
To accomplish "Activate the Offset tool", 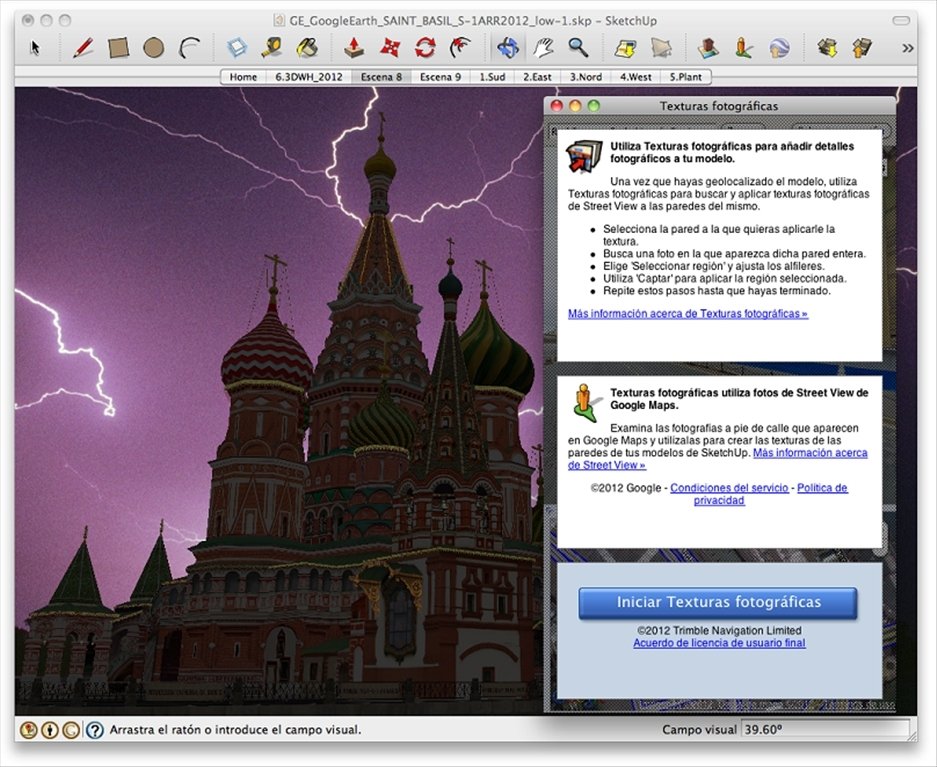I will tap(460, 48).
